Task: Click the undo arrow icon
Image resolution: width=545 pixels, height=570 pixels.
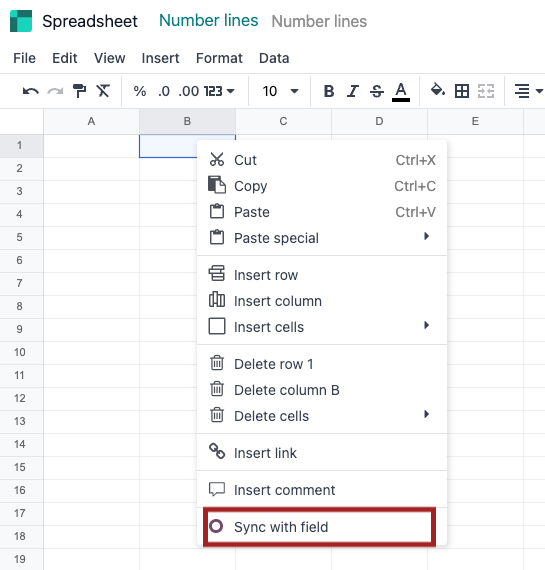Action: coord(31,91)
